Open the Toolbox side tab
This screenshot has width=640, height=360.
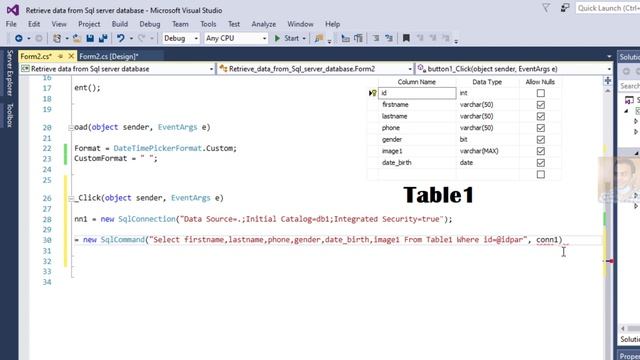[x=10, y=115]
